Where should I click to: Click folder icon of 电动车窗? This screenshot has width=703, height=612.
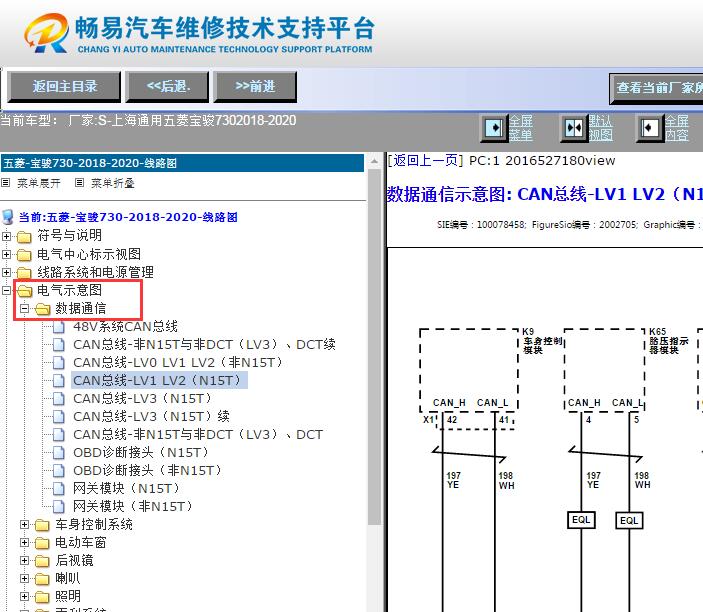pyautogui.click(x=42, y=543)
